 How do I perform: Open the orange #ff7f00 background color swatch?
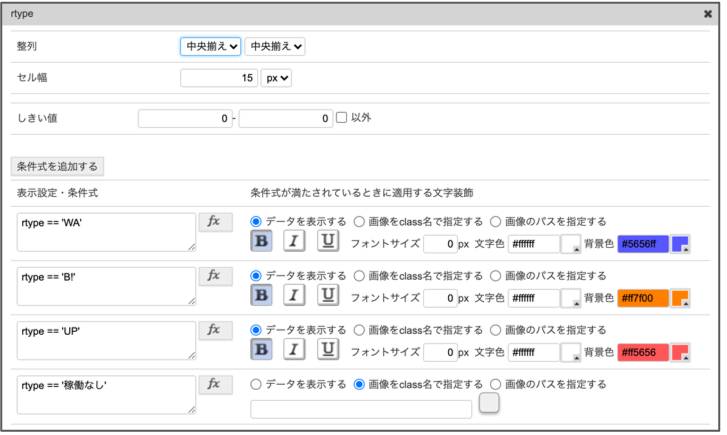680,297
